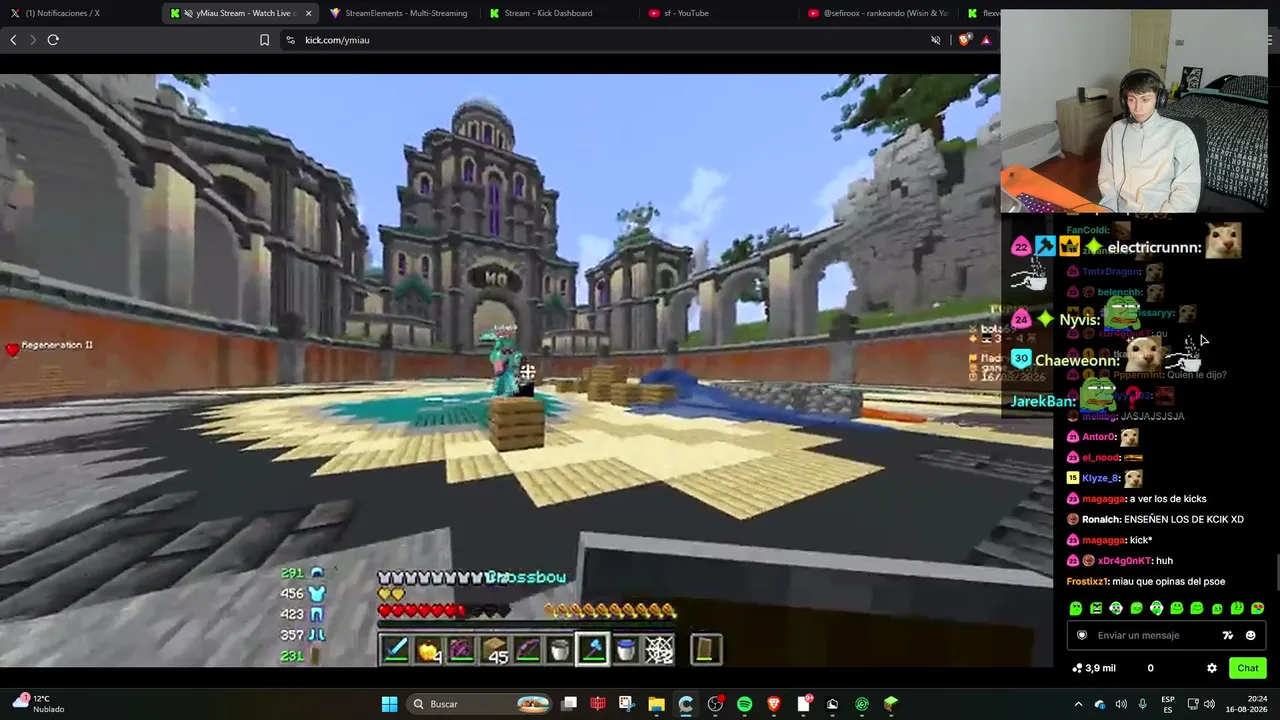
Task: Open the site settings icon beside kick.com/ymiau
Action: [290, 40]
